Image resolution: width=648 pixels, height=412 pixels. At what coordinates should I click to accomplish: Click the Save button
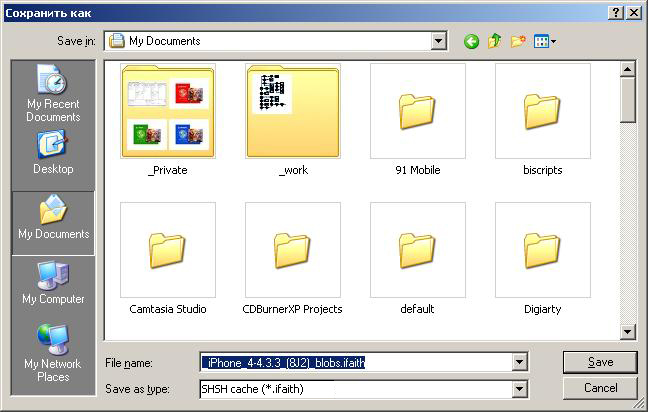click(600, 362)
